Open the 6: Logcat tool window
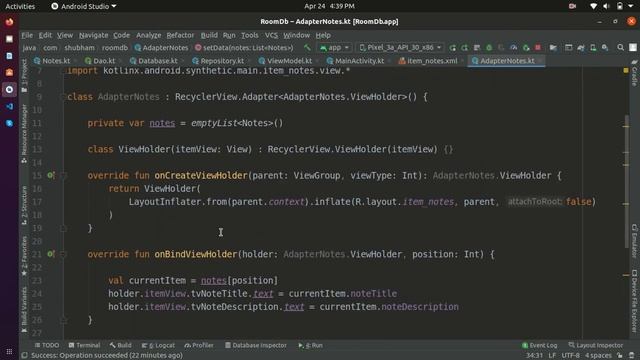 click(158, 345)
